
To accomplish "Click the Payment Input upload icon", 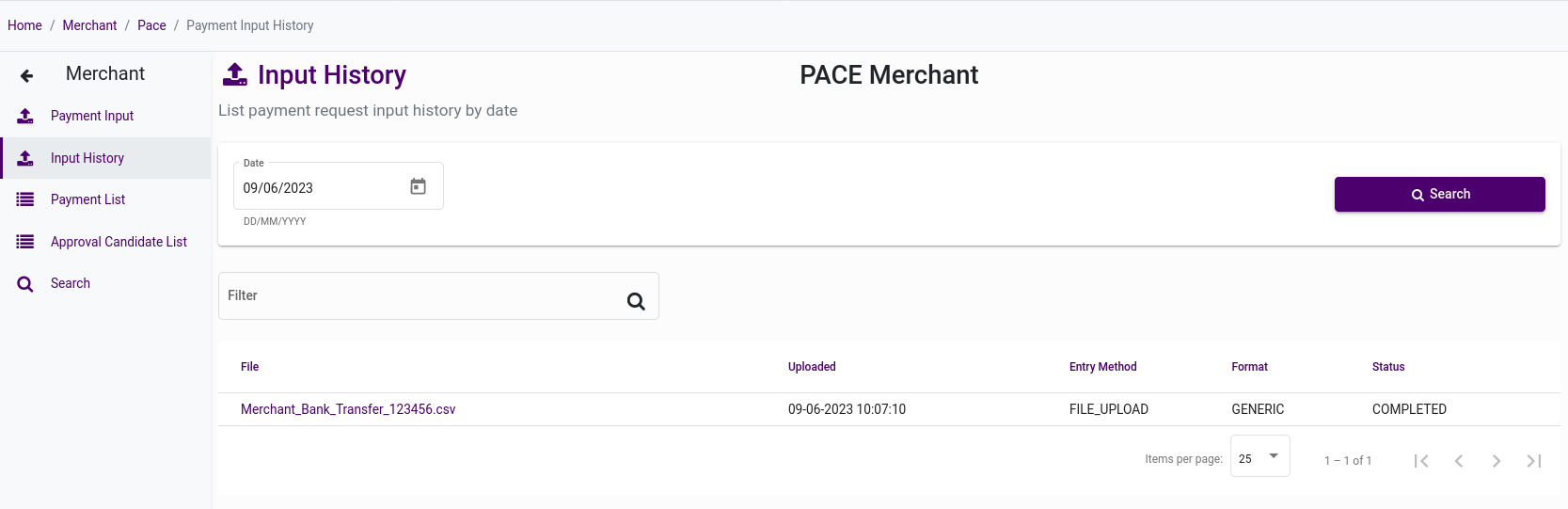I will (x=25, y=116).
